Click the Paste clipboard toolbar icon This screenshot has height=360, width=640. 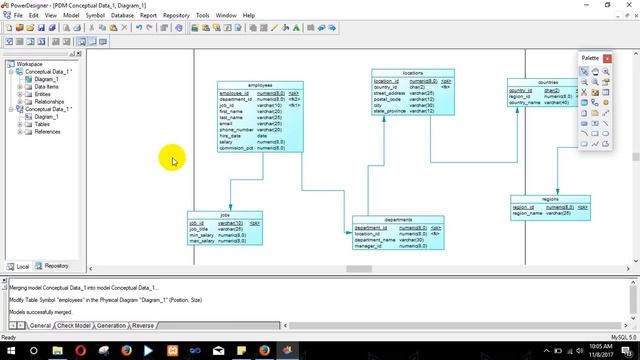[x=113, y=28]
